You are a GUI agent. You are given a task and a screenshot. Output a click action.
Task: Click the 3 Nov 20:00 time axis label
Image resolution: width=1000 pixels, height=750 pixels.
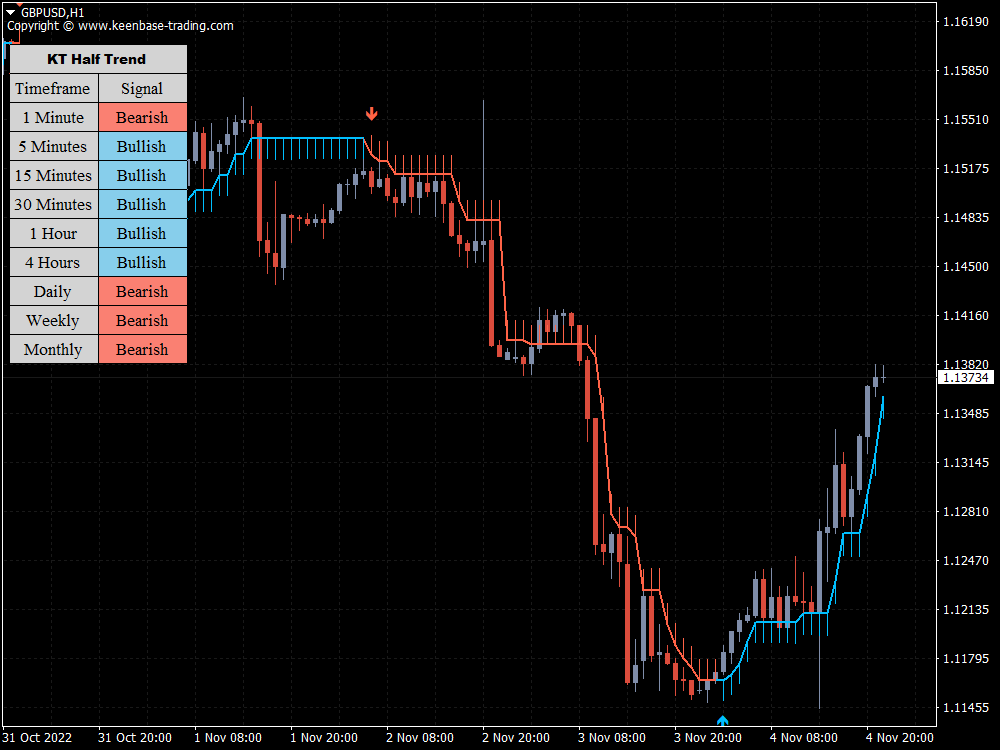tap(708, 738)
